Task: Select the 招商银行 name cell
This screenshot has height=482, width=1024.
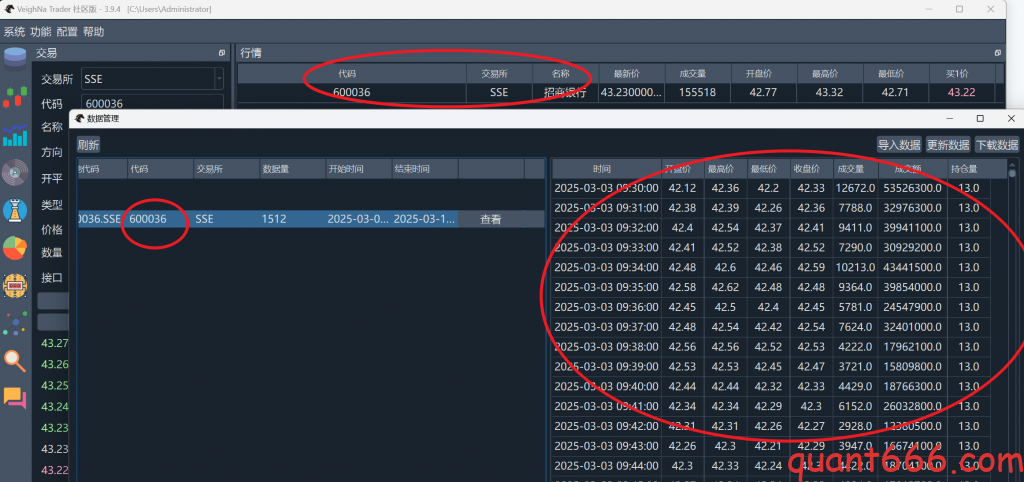Action: [x=565, y=93]
